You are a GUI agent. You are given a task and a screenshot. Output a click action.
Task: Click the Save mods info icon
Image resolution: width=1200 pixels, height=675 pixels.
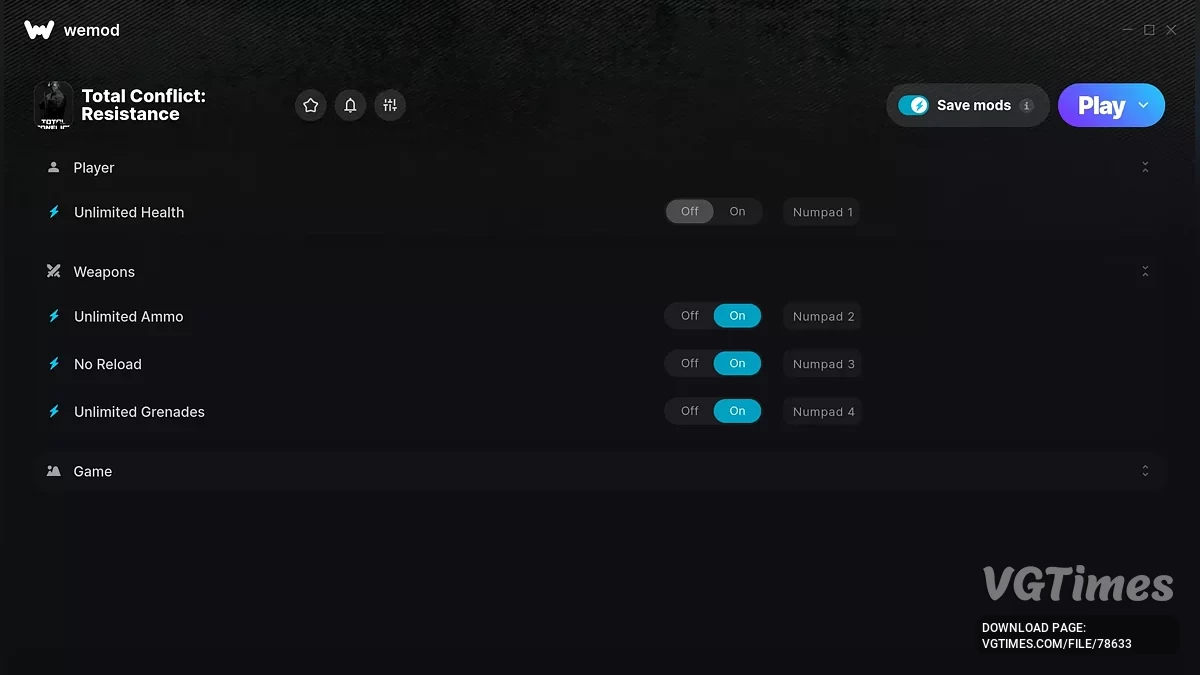(1026, 105)
